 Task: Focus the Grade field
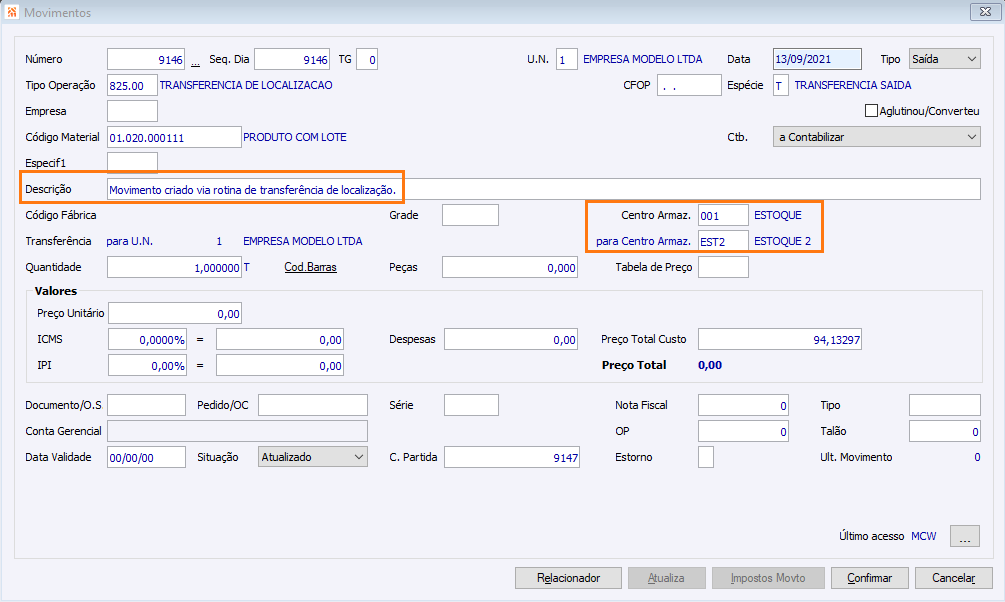click(x=470, y=215)
